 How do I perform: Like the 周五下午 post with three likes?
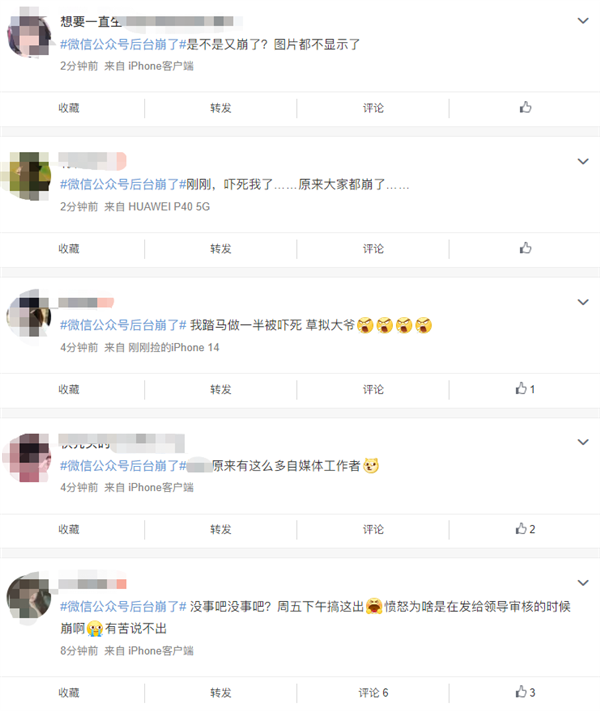[x=525, y=692]
